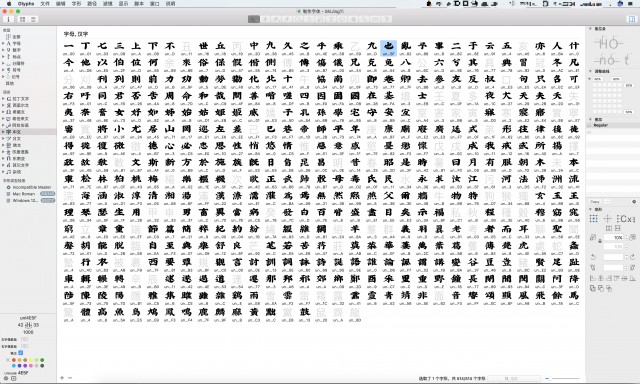Click the remove glyph minus button
The height and width of the screenshot is (384, 640).
(70, 378)
